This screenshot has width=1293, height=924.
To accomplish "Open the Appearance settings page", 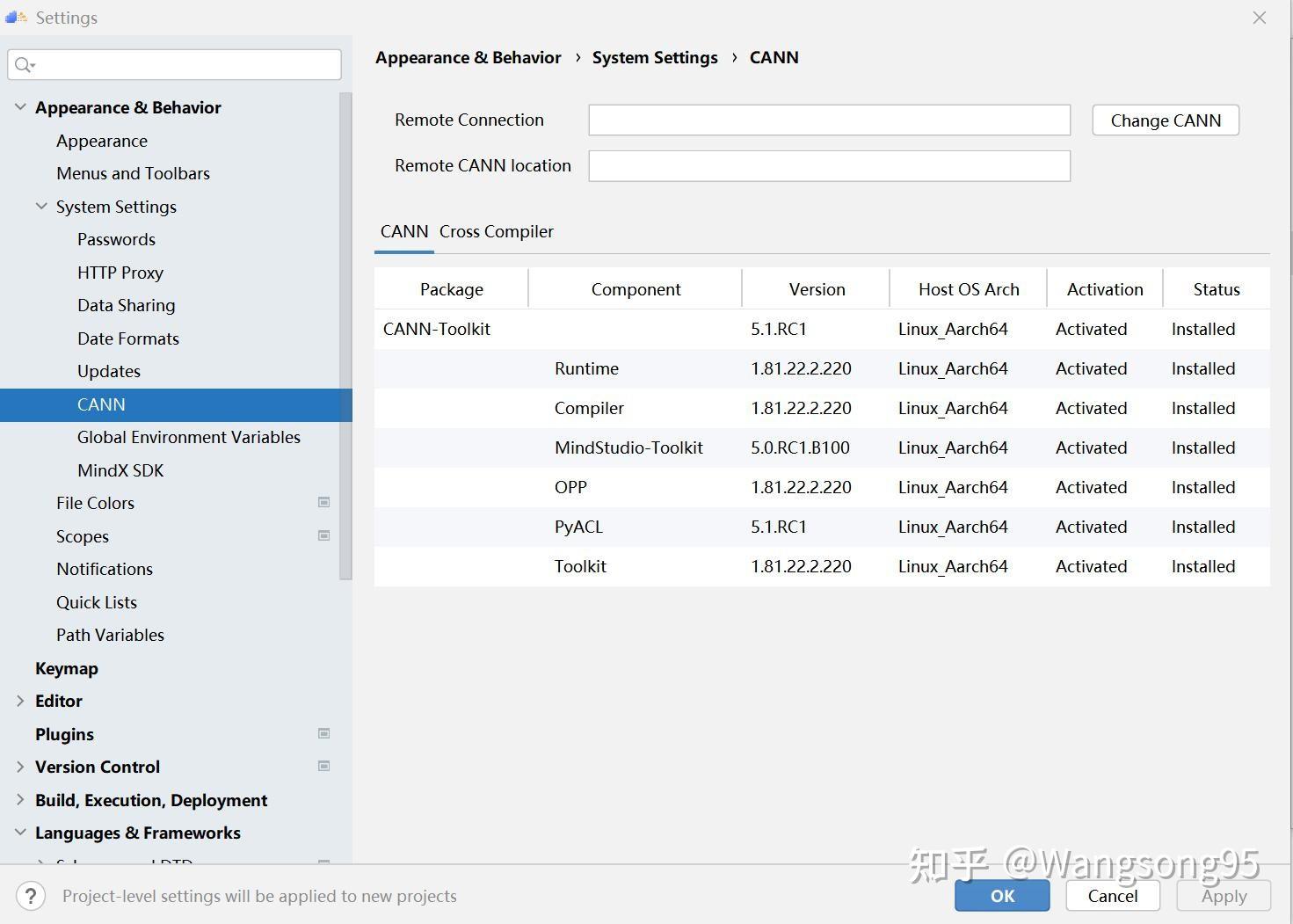I will [x=102, y=141].
